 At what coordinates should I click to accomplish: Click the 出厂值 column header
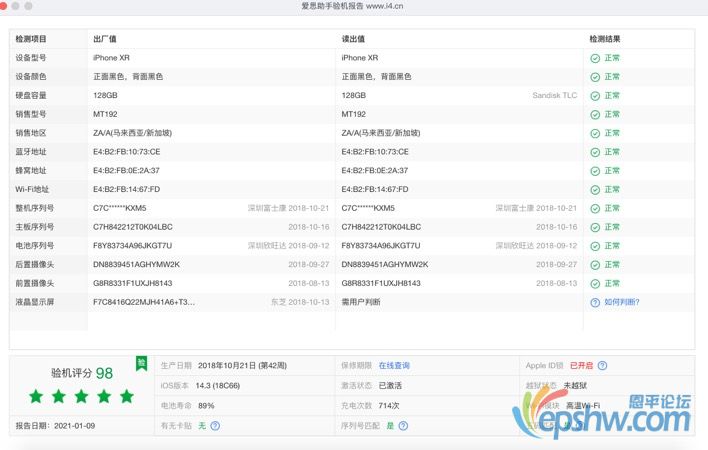(x=105, y=39)
